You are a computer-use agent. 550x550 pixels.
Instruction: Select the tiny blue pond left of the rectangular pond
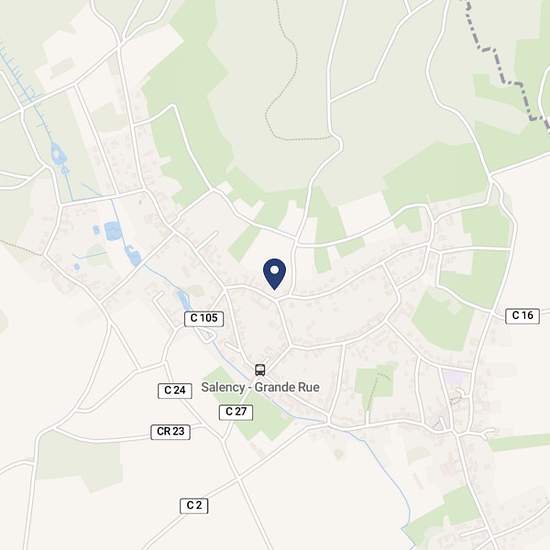pyautogui.click(x=96, y=230)
